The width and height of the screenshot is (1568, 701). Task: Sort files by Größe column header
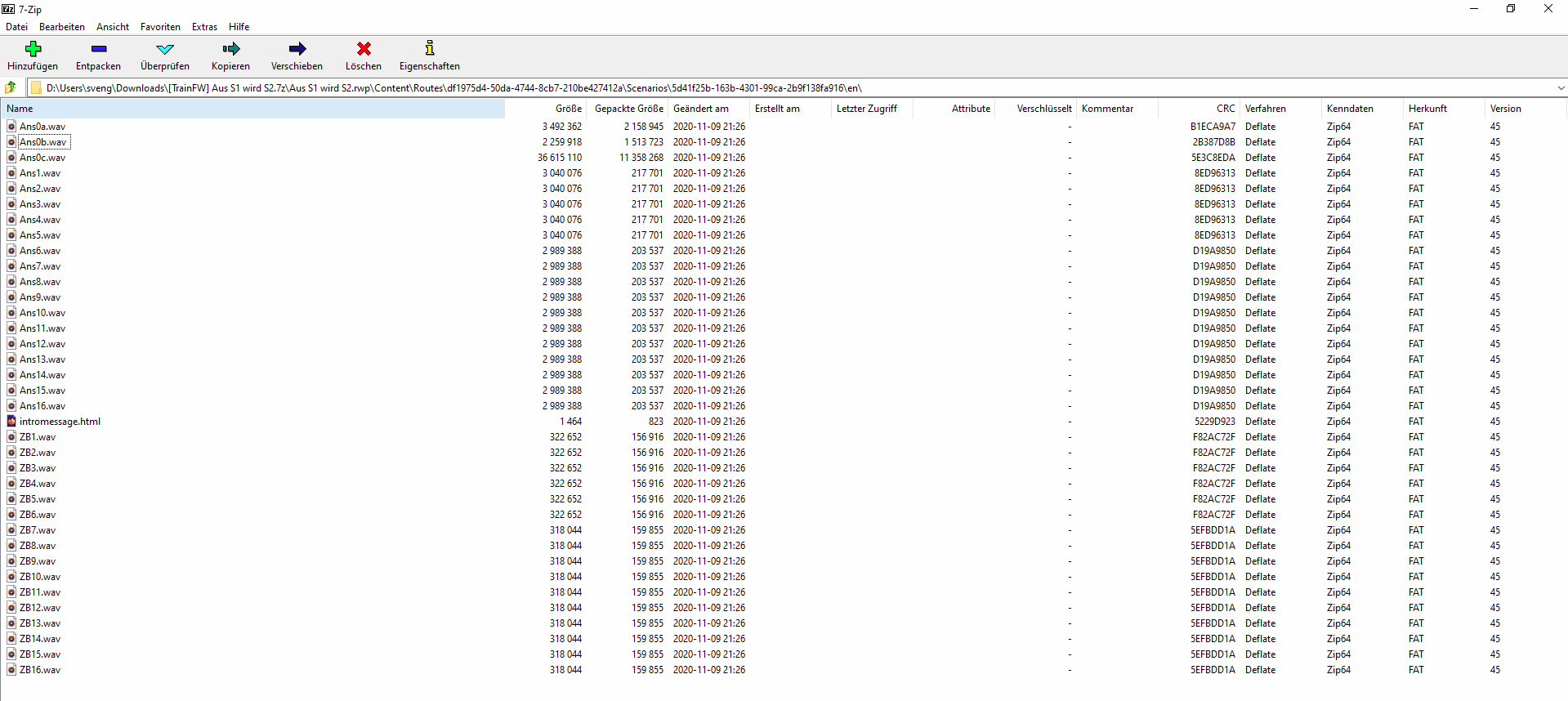[568, 109]
